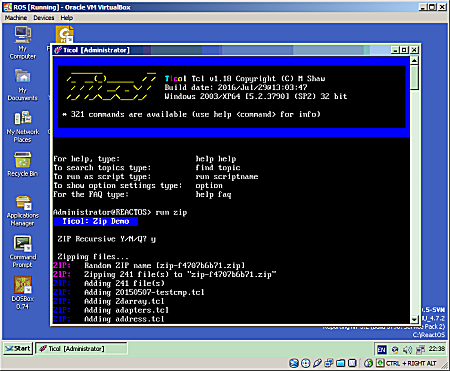Click the VirtualBox mouse integration status icon
Image resolution: width=450 pixels, height=371 pixels.
coord(368,363)
